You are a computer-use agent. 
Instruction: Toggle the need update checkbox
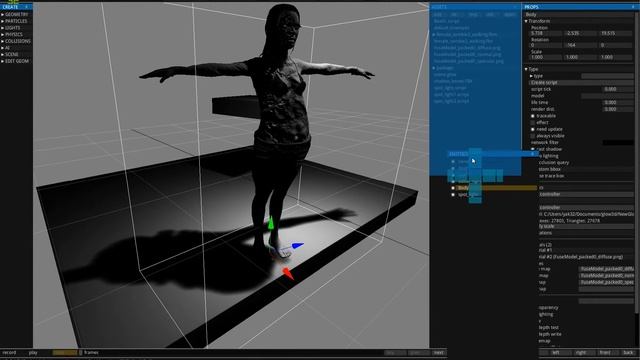click(533, 129)
